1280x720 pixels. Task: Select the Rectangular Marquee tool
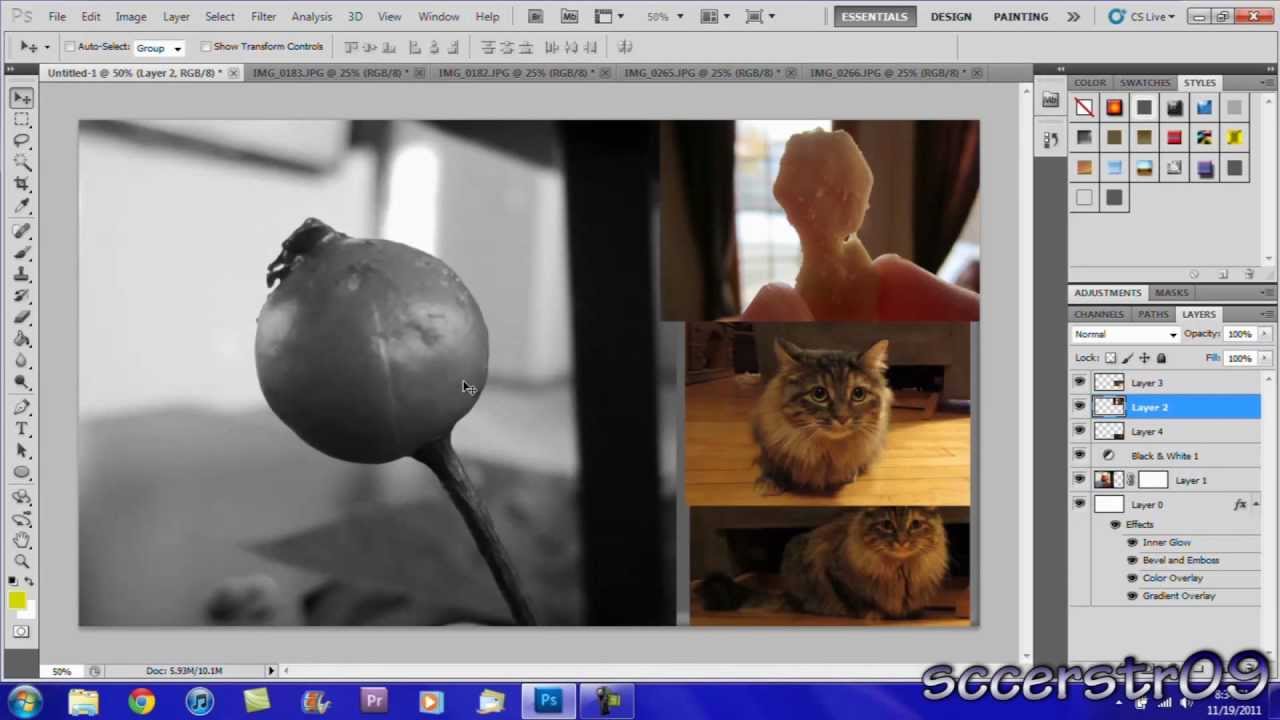coord(22,120)
